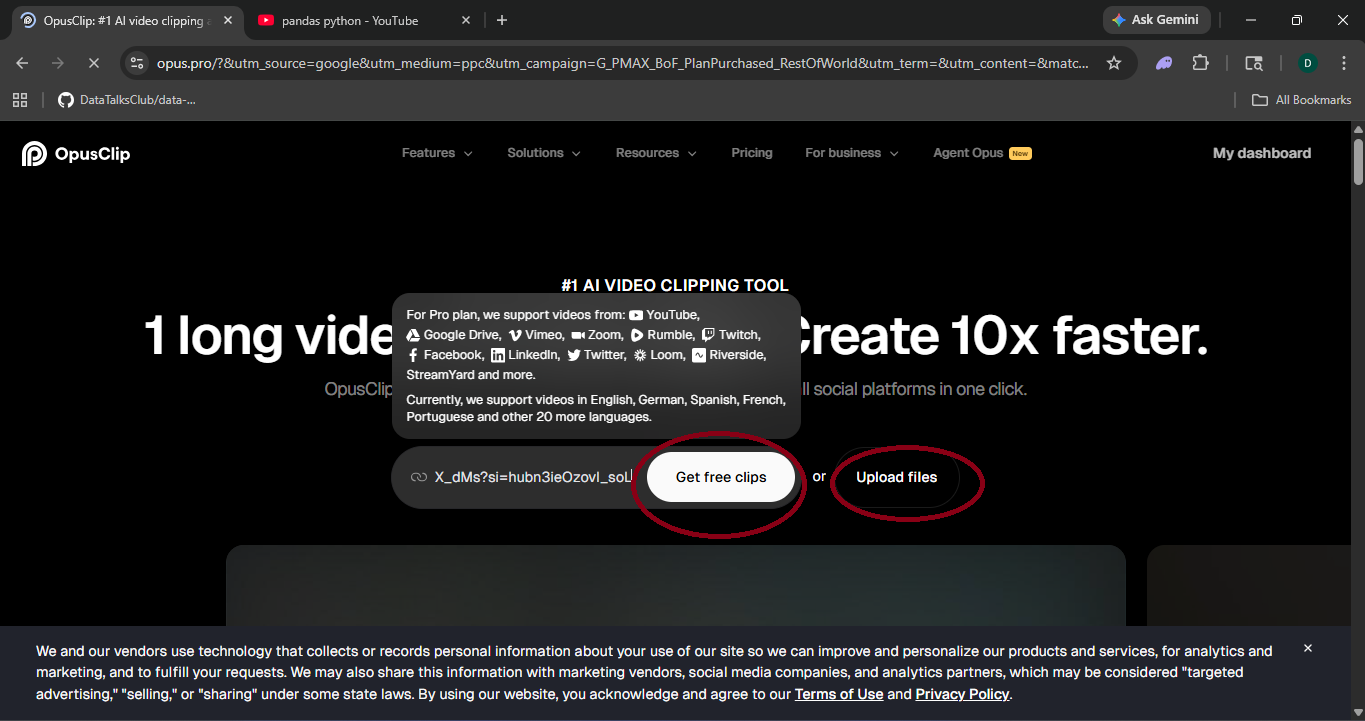1365x721 pixels.
Task: Open a new browser tab
Action: [x=502, y=20]
